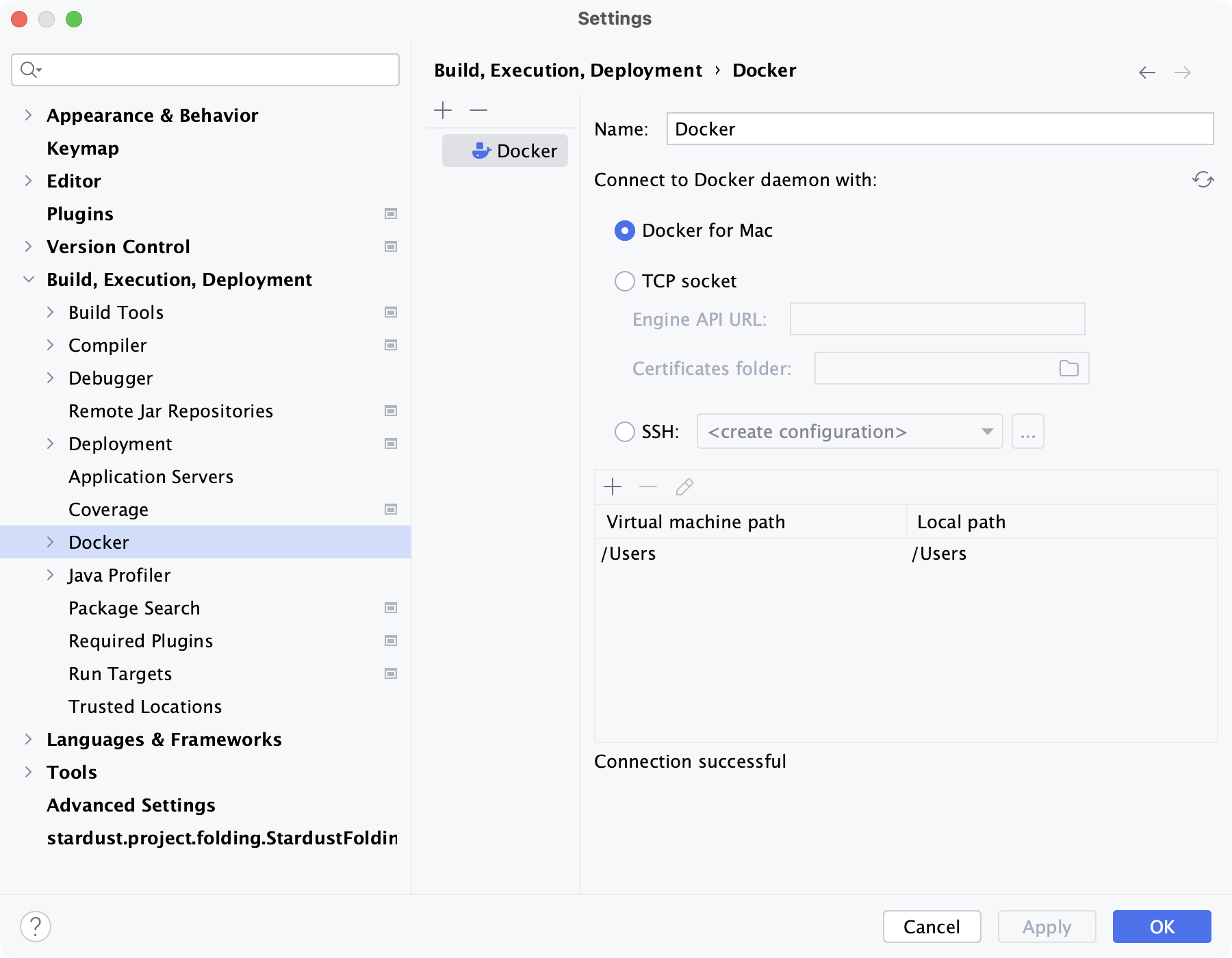
Task: Click the project-level icon next to Required Plugins
Action: (x=391, y=640)
